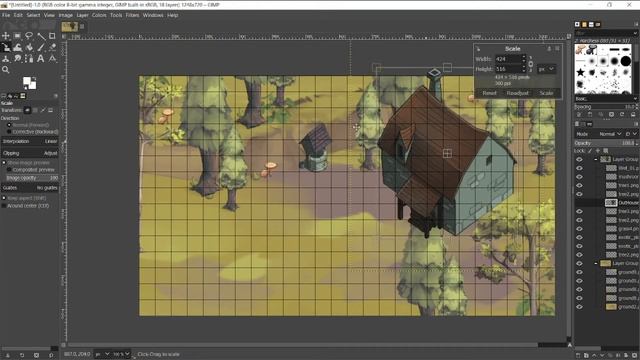
Task: Click Readjust in the Scale dialog
Action: pyautogui.click(x=518, y=93)
